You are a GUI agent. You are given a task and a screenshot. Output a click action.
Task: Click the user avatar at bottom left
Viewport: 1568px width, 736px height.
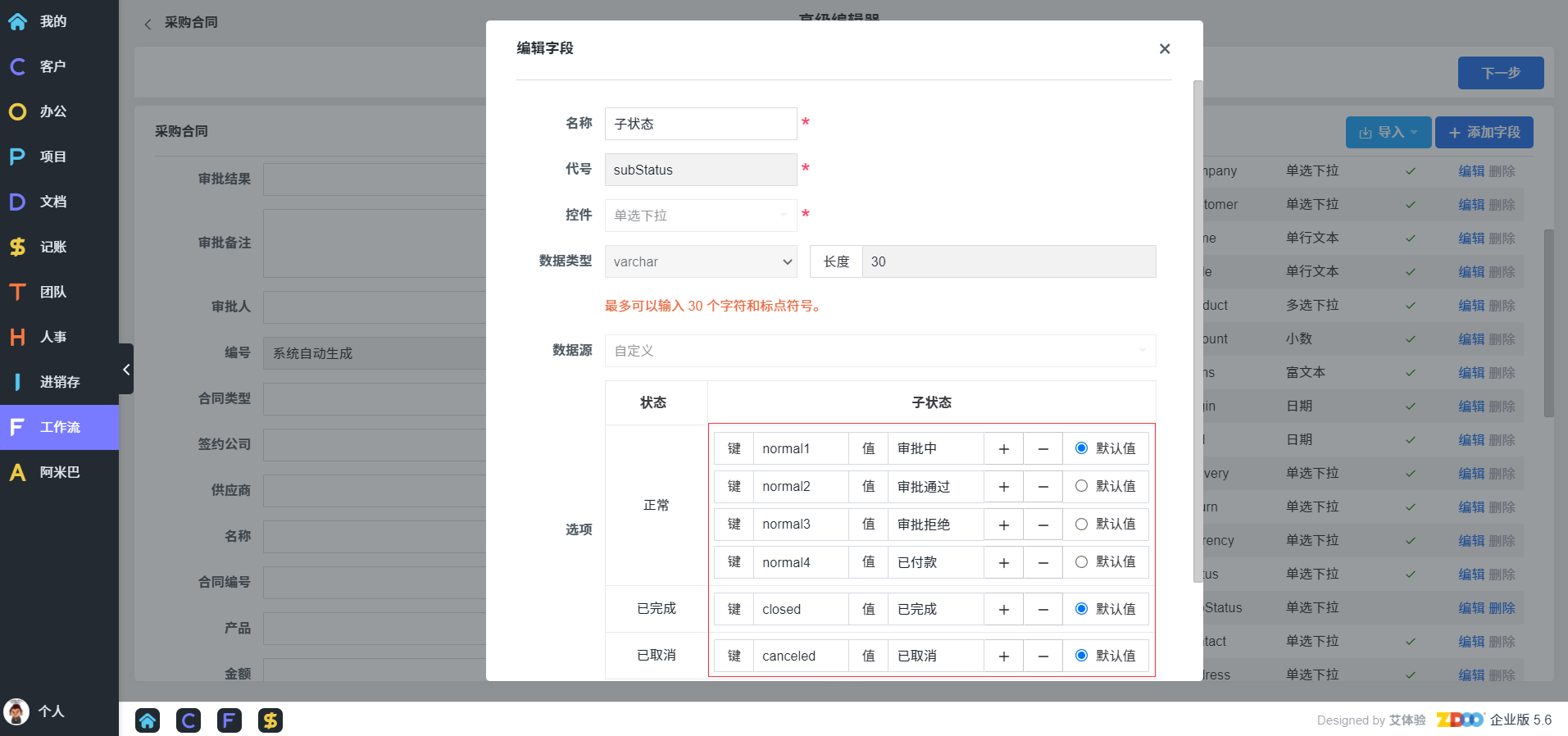pyautogui.click(x=16, y=711)
